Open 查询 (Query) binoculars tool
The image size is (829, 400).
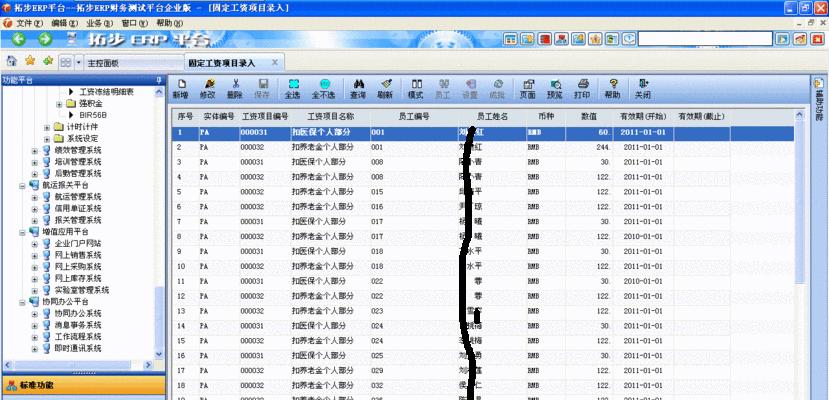(x=358, y=89)
